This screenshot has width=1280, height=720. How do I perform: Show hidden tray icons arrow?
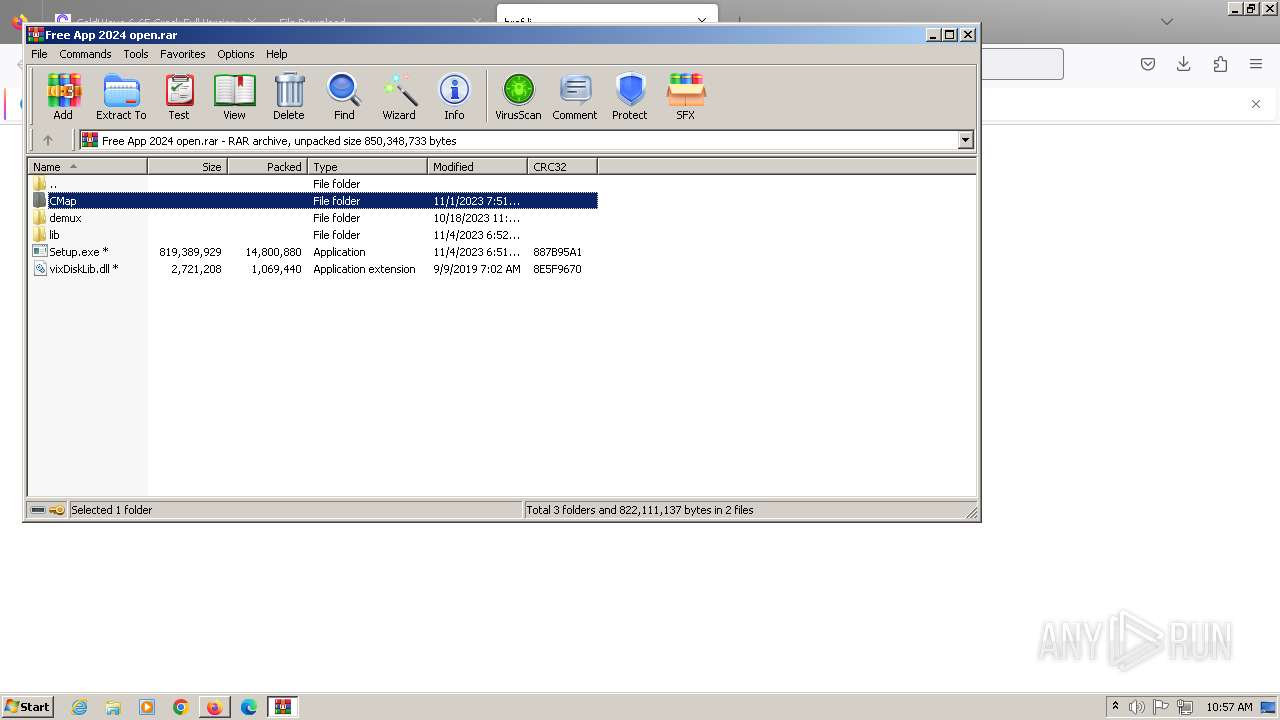(1115, 706)
